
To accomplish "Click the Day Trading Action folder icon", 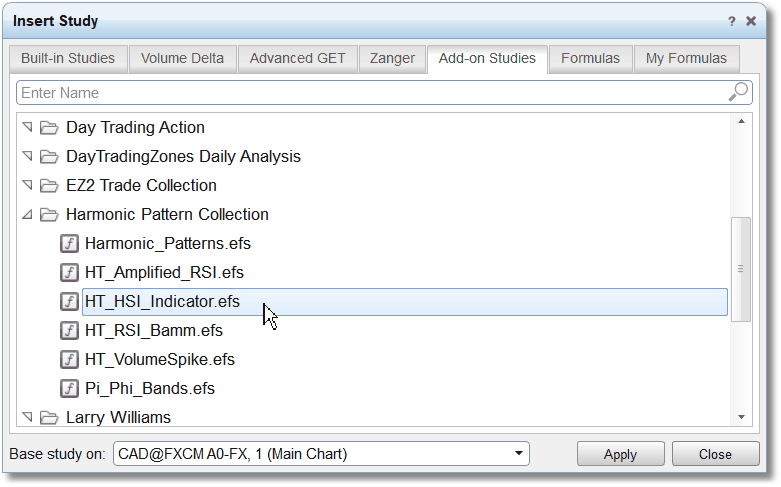I will tap(49, 127).
